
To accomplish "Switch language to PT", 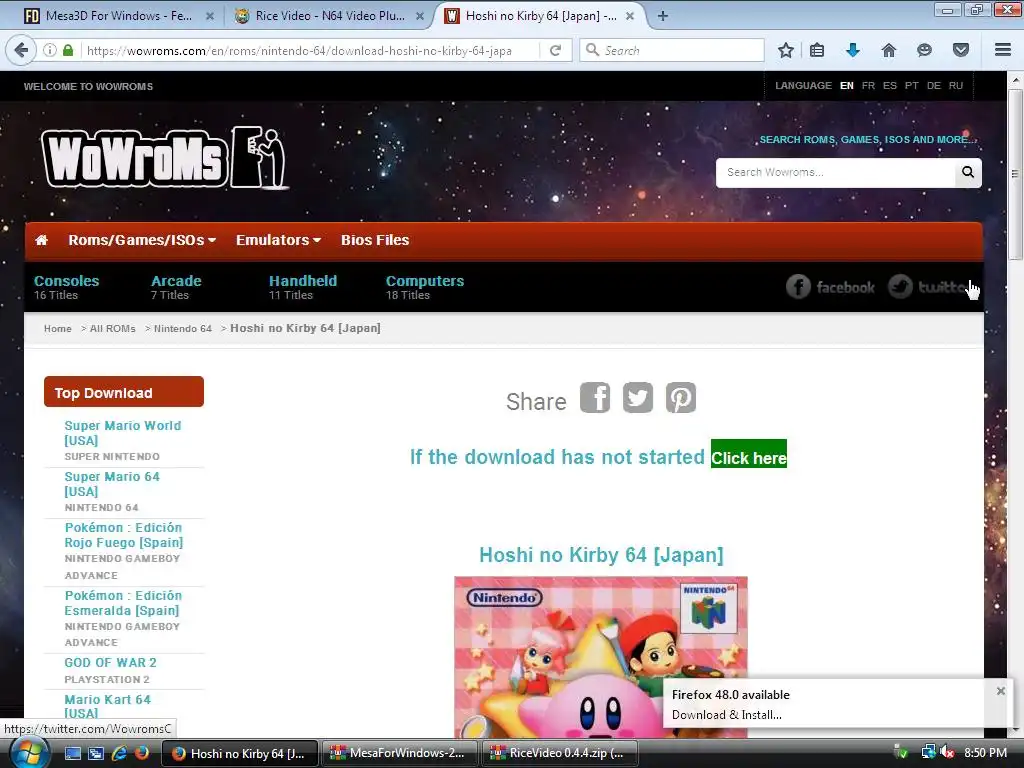I will coord(912,86).
